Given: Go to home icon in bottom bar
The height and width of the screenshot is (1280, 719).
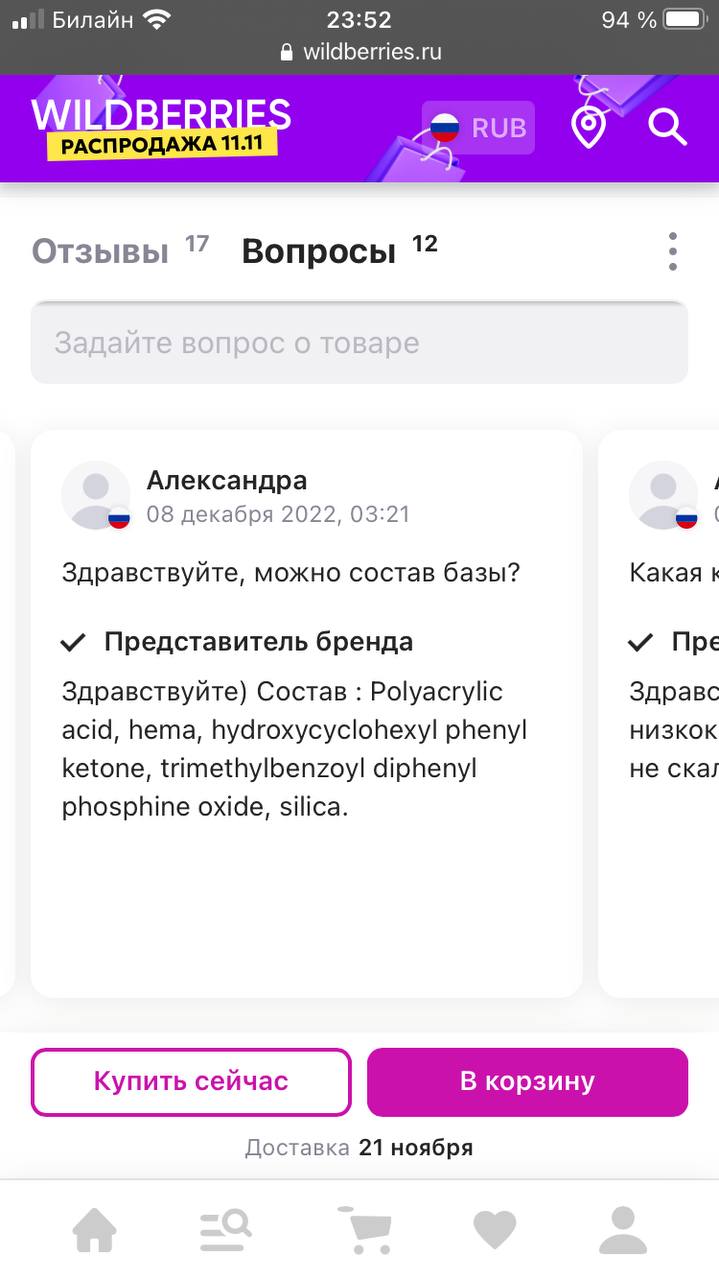Looking at the screenshot, I should click(x=95, y=1230).
